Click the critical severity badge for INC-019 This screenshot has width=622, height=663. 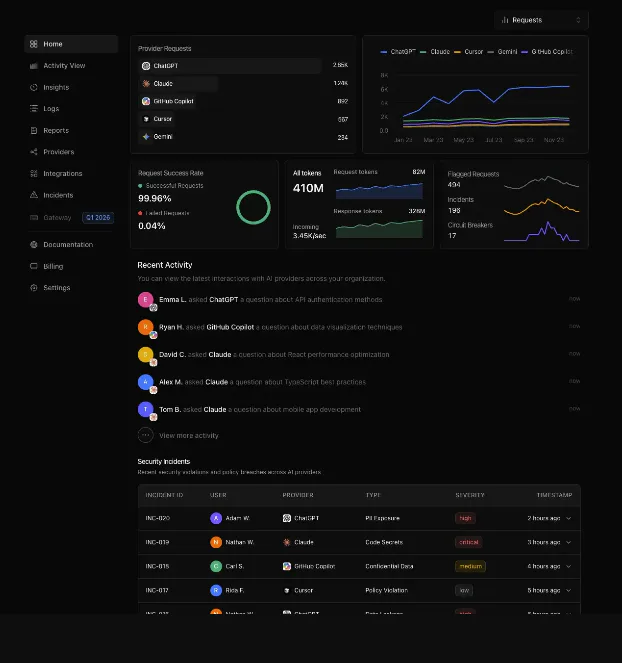click(x=469, y=542)
